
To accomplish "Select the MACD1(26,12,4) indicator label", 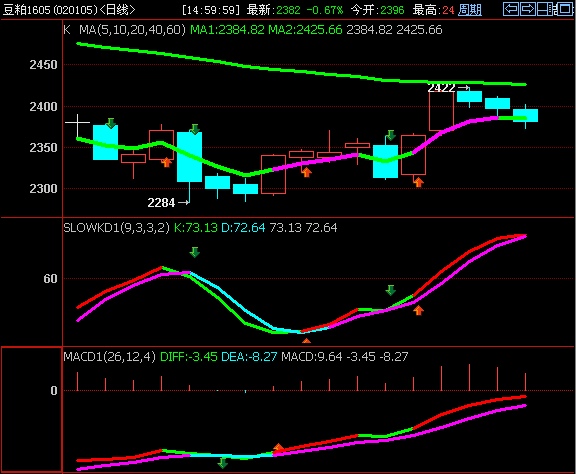I will coord(109,356).
